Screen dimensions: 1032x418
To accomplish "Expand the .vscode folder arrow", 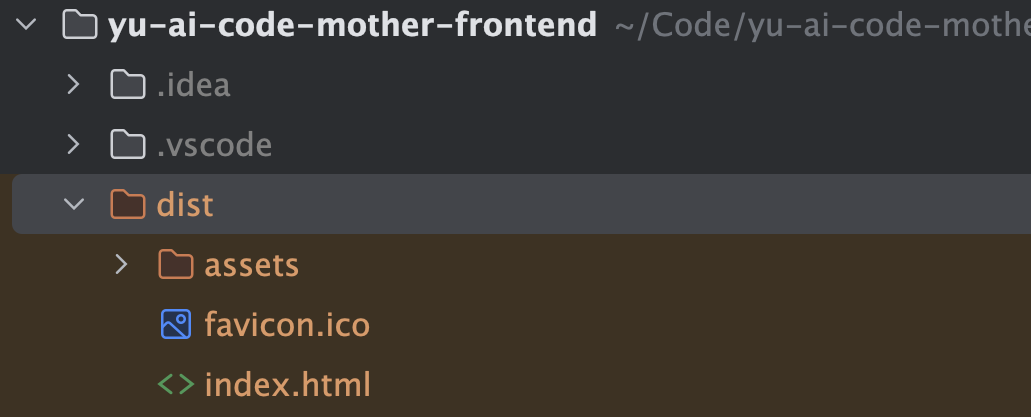I will click(x=72, y=145).
